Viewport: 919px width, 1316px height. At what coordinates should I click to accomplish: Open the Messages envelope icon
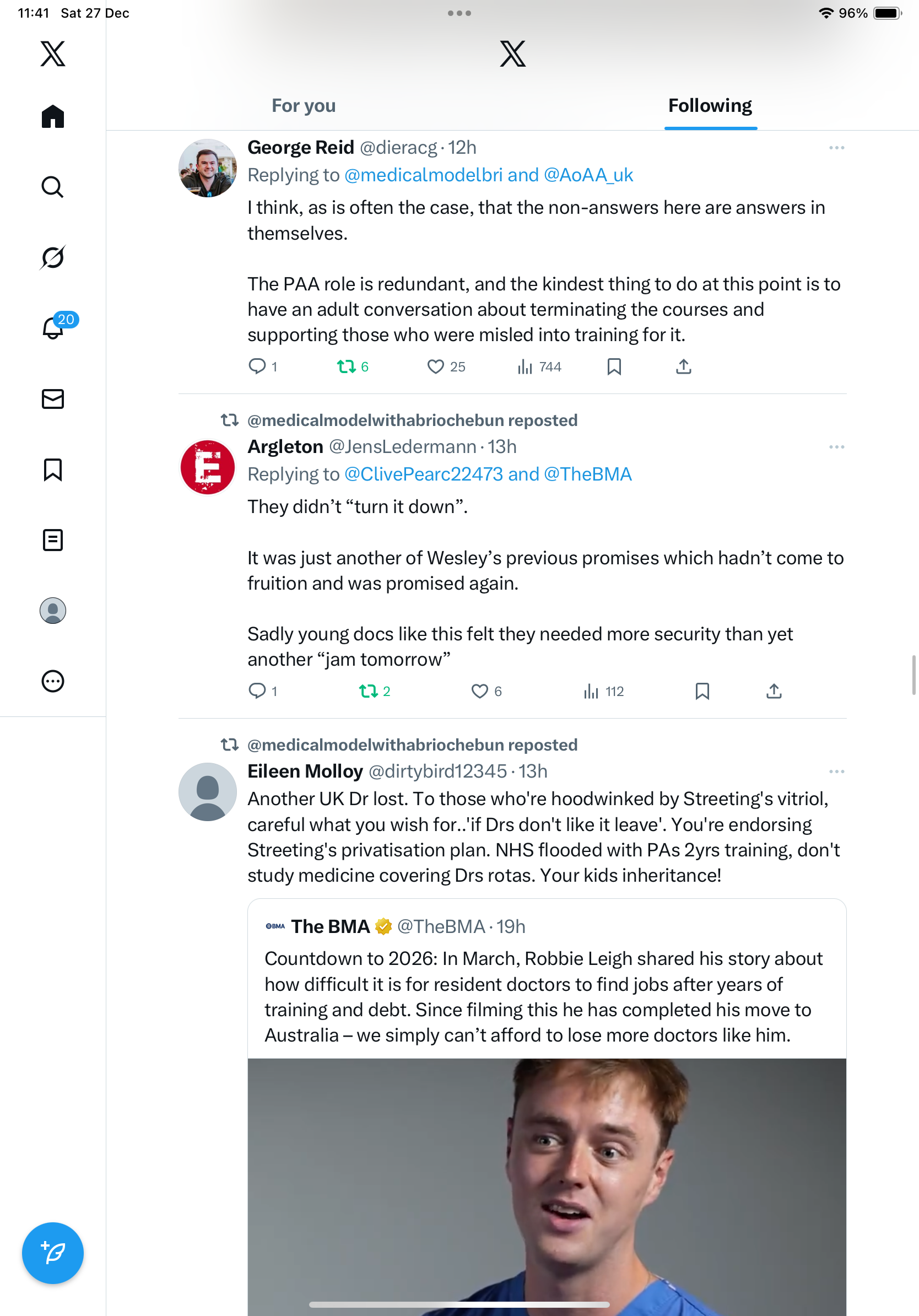(x=53, y=399)
